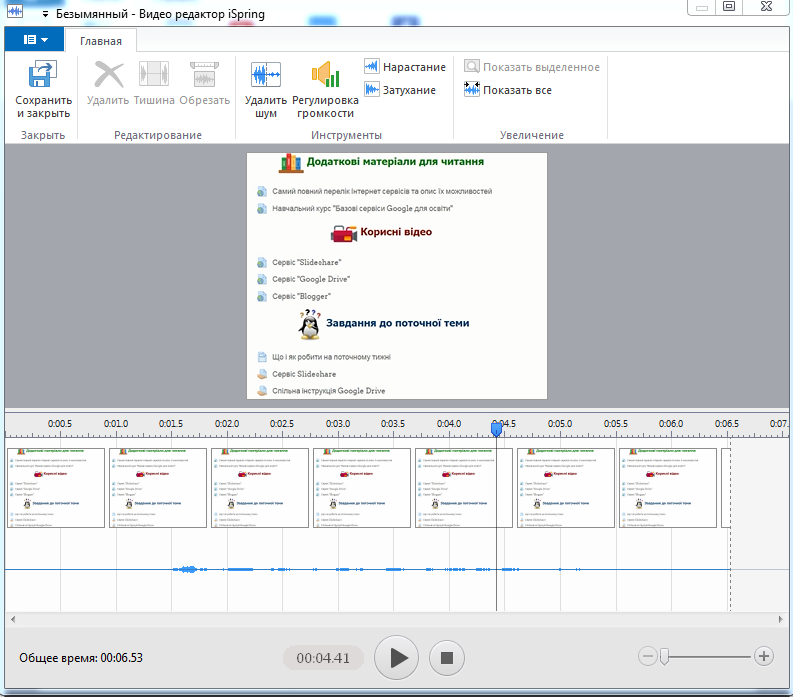Image resolution: width=793 pixels, height=697 pixels.
Task: Click the current time field 00:04.41
Action: tap(323, 658)
